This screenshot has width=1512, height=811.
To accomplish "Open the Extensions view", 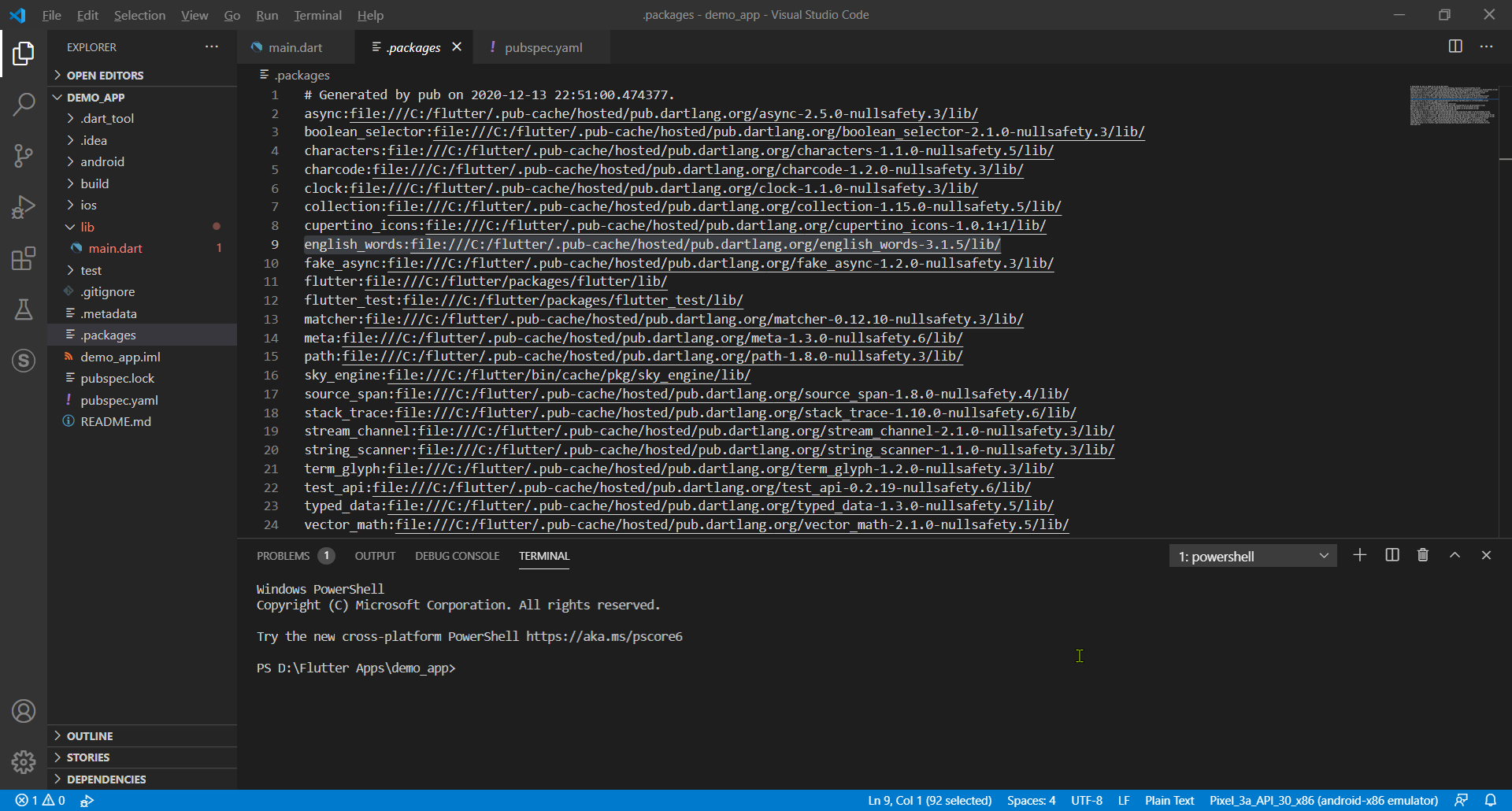I will pos(24,258).
